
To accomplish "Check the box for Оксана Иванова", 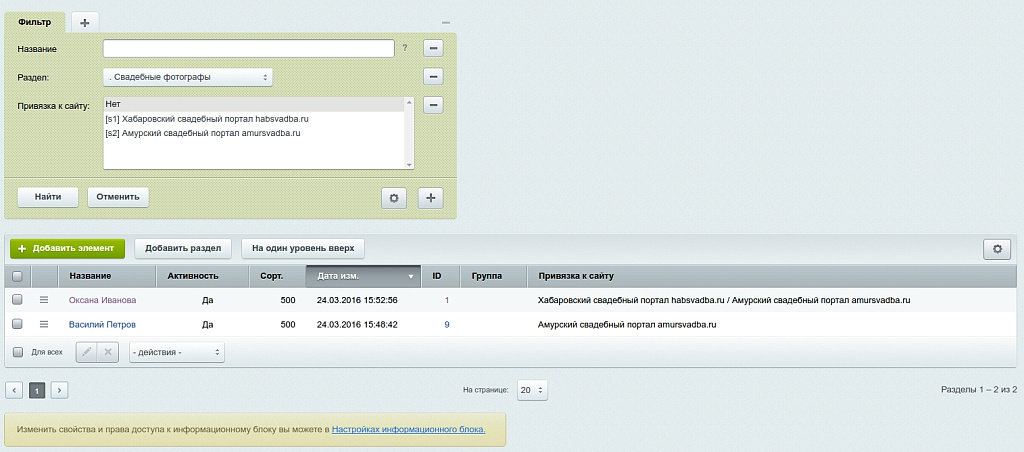I will [x=18, y=300].
